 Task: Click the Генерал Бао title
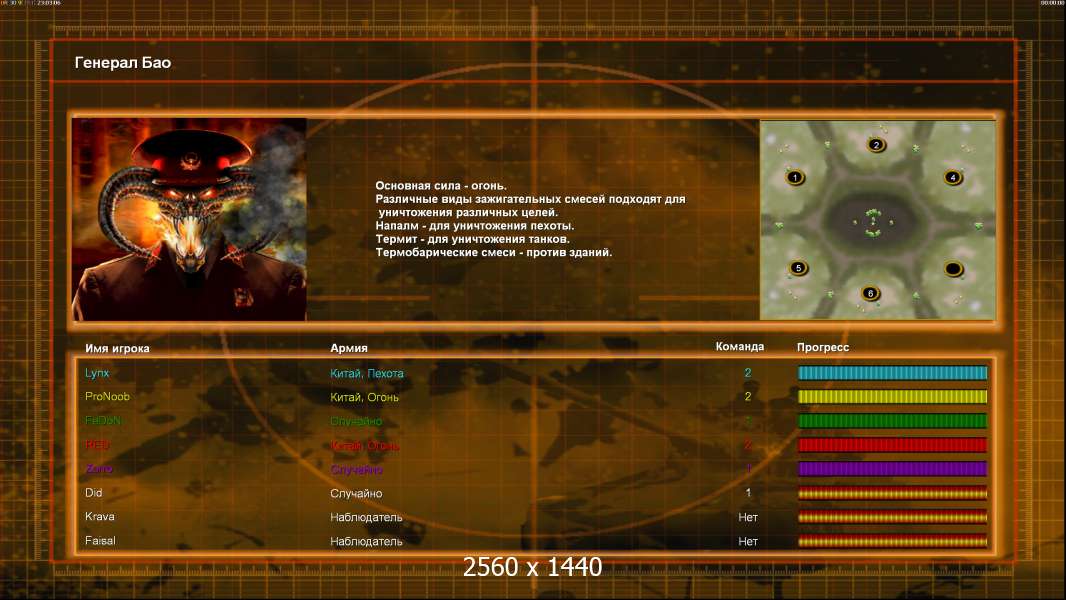[122, 63]
